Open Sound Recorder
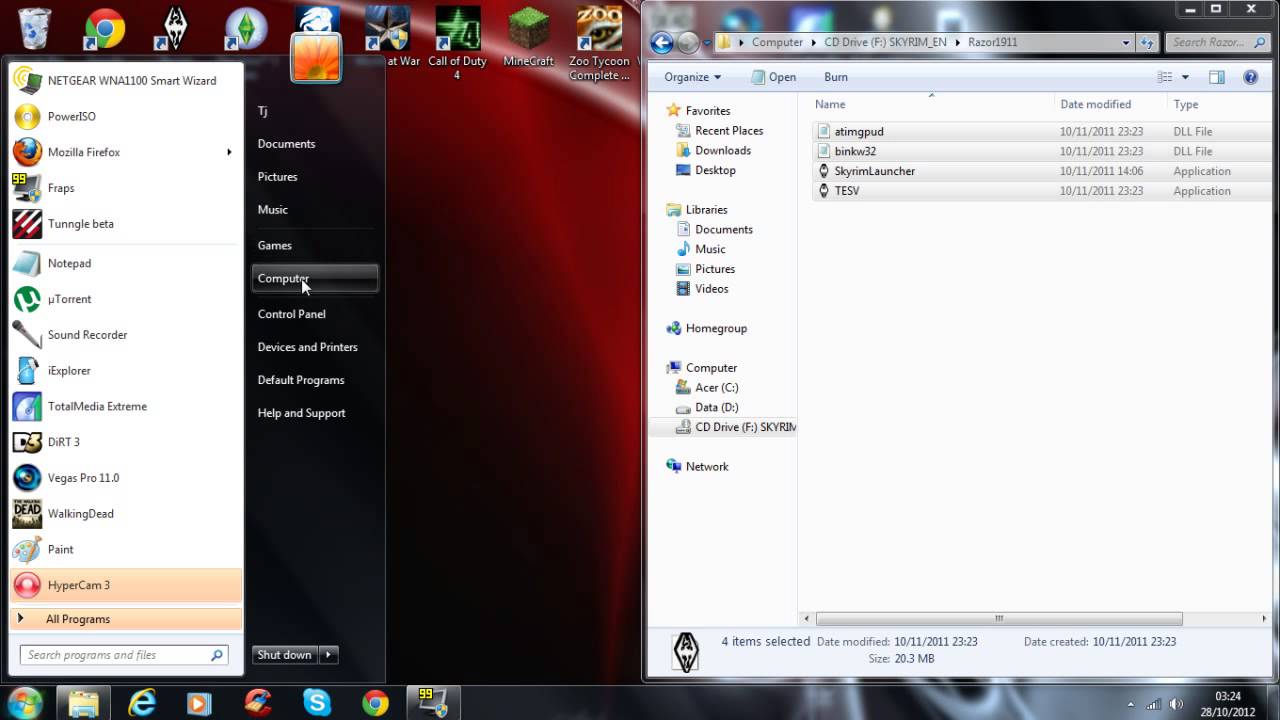The width and height of the screenshot is (1280, 720). pyautogui.click(x=126, y=335)
